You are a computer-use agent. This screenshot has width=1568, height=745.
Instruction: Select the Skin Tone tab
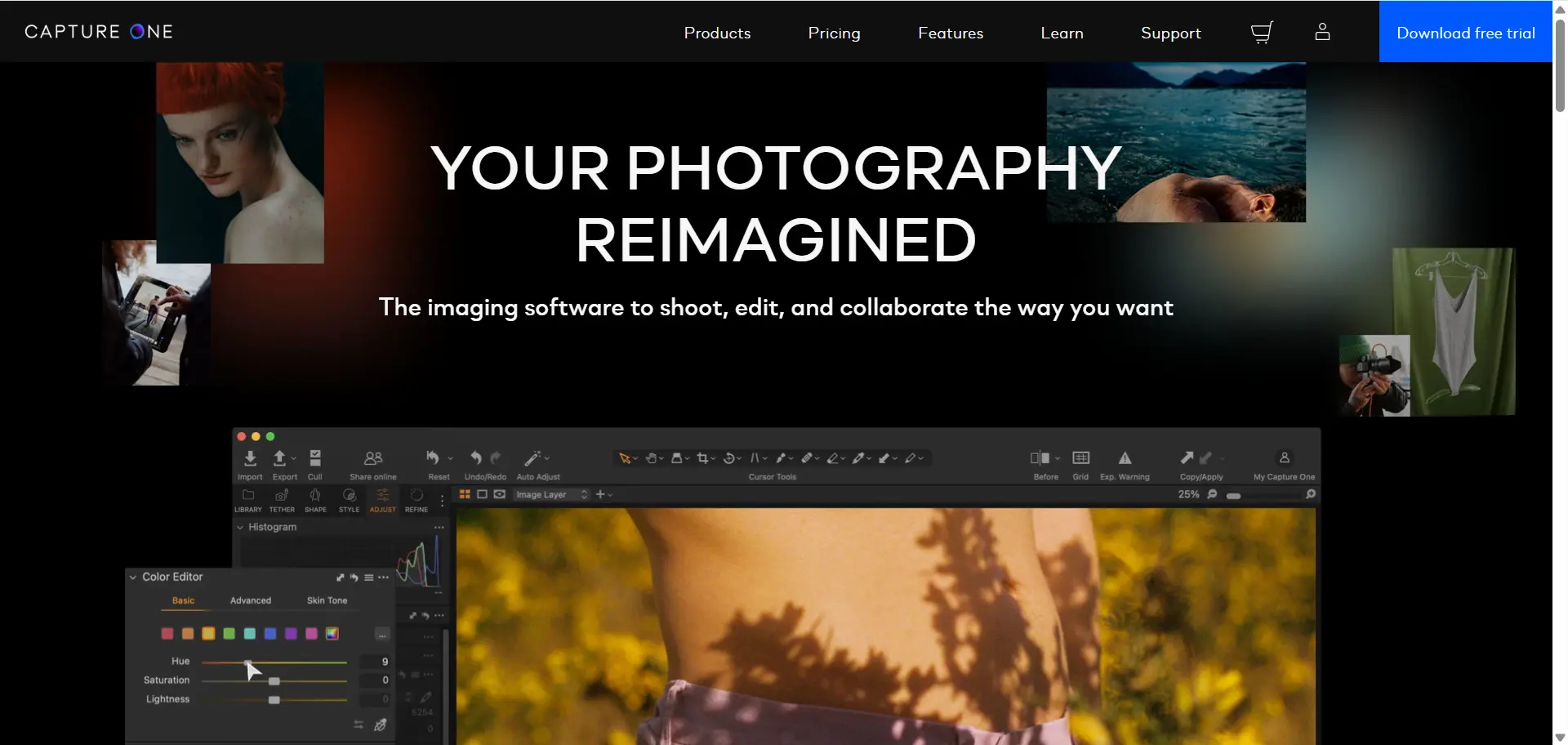click(x=327, y=601)
